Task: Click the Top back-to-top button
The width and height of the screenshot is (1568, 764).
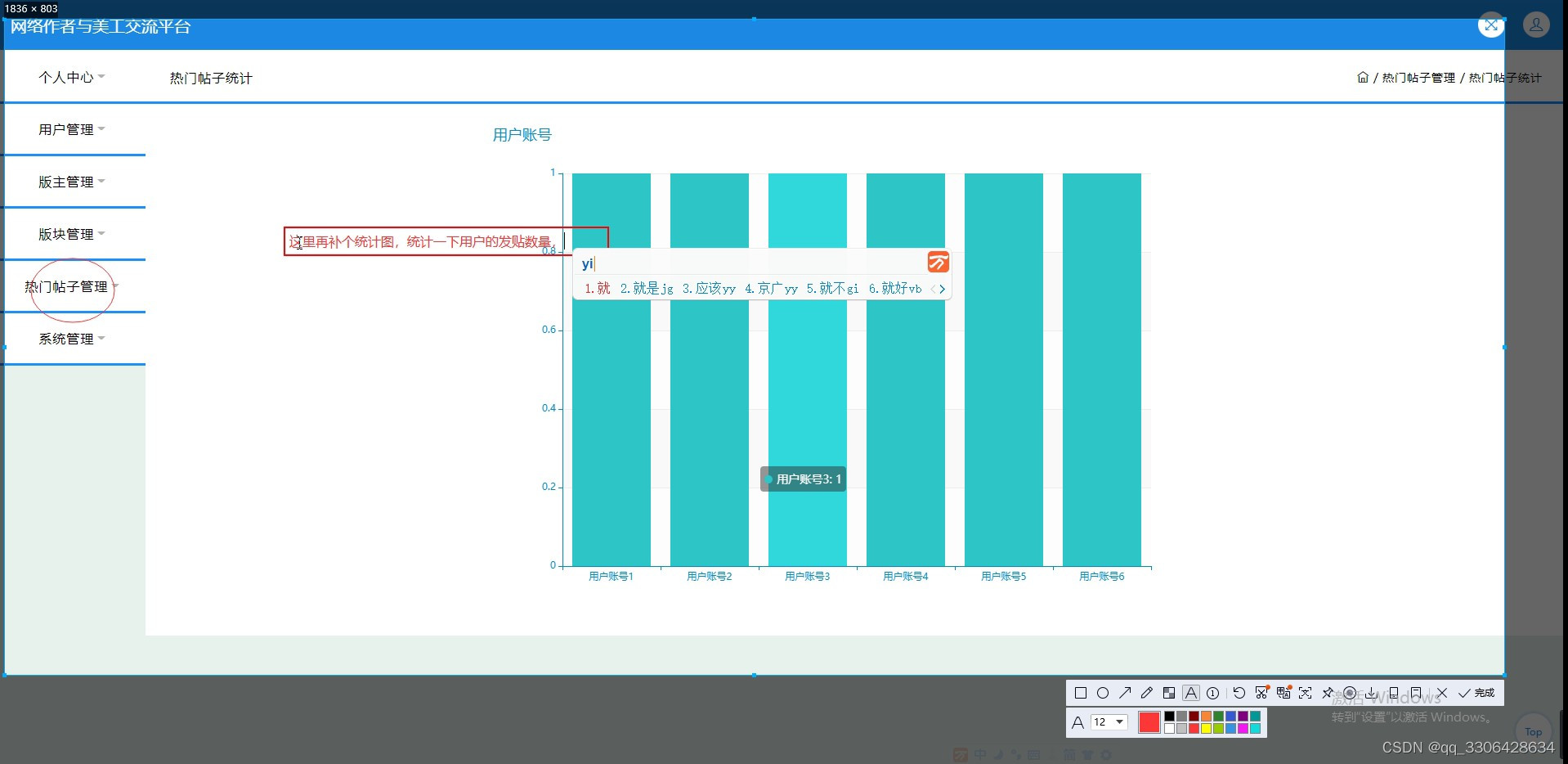Action: pos(1534,731)
